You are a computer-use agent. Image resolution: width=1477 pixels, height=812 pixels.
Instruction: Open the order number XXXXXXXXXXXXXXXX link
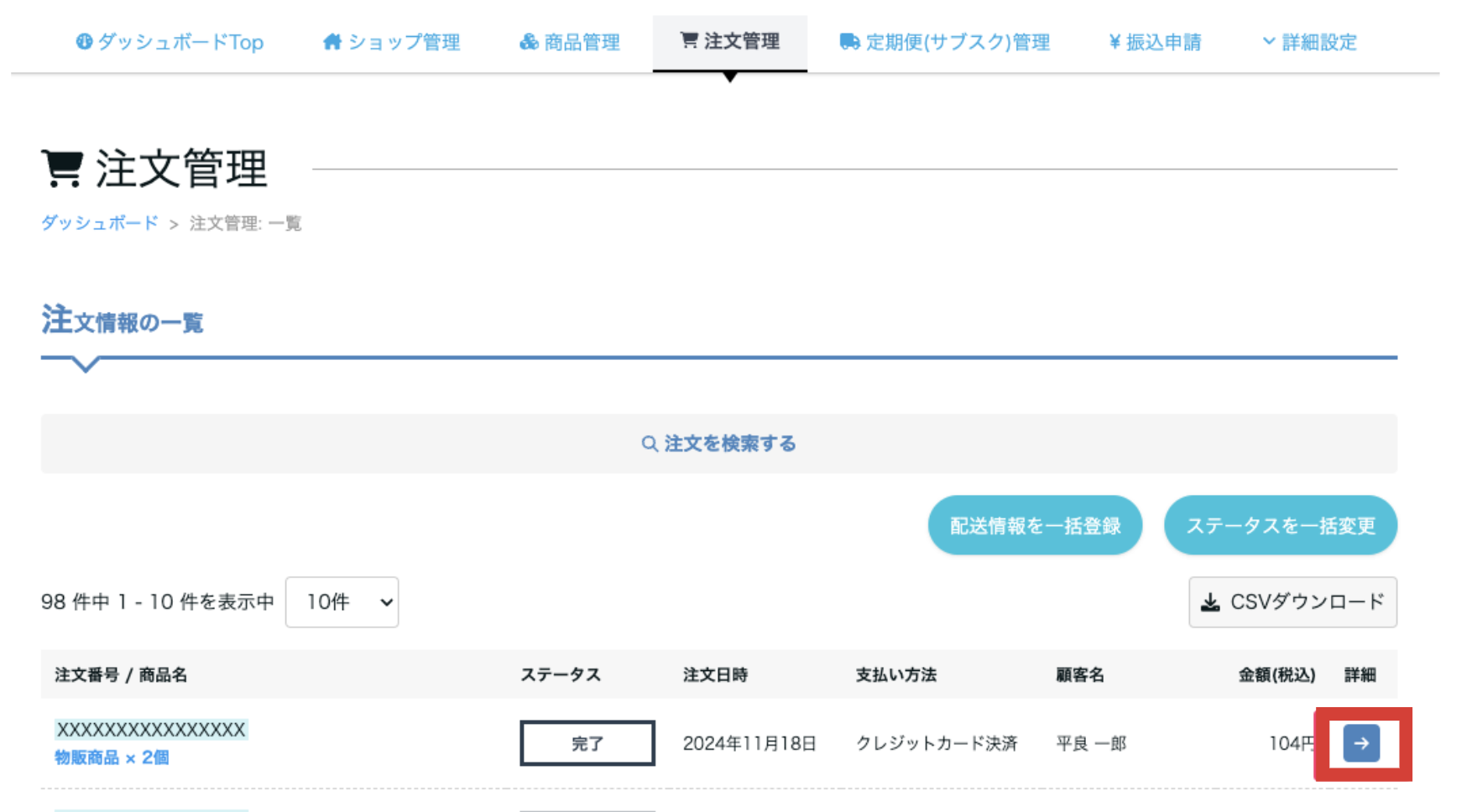(151, 730)
